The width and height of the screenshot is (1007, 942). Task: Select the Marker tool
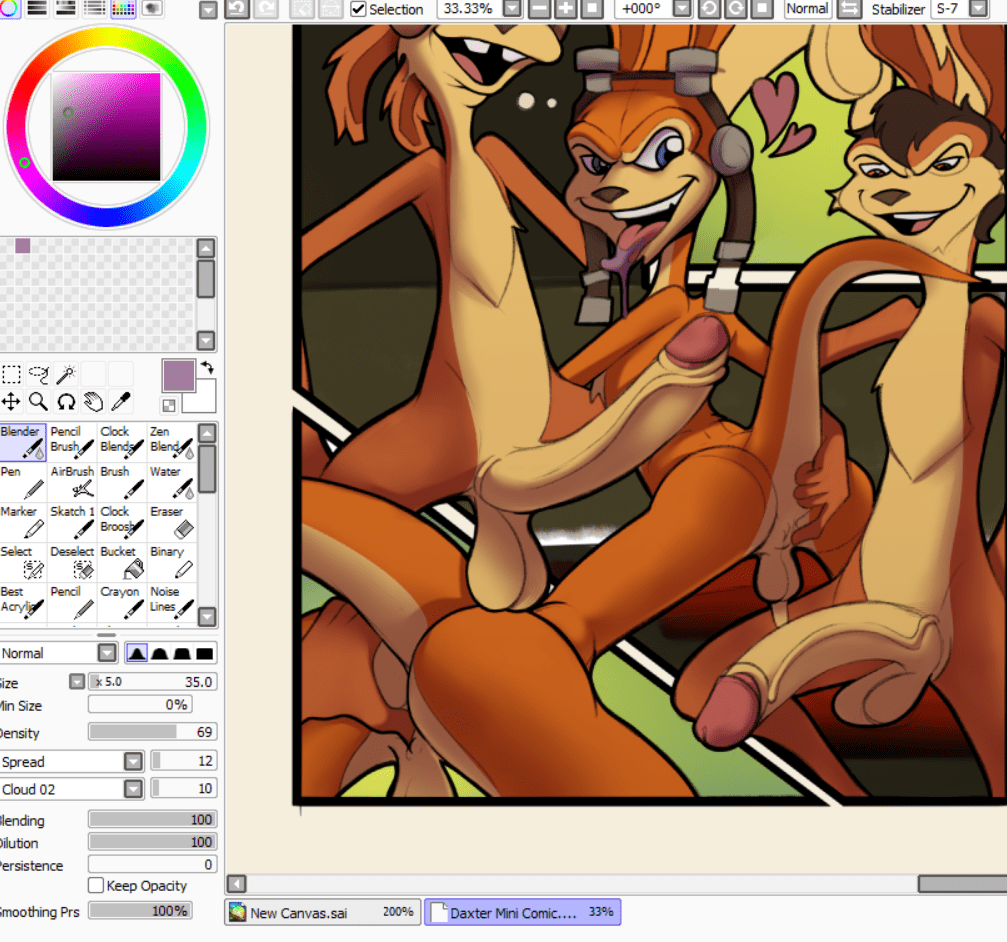pyautogui.click(x=22, y=520)
